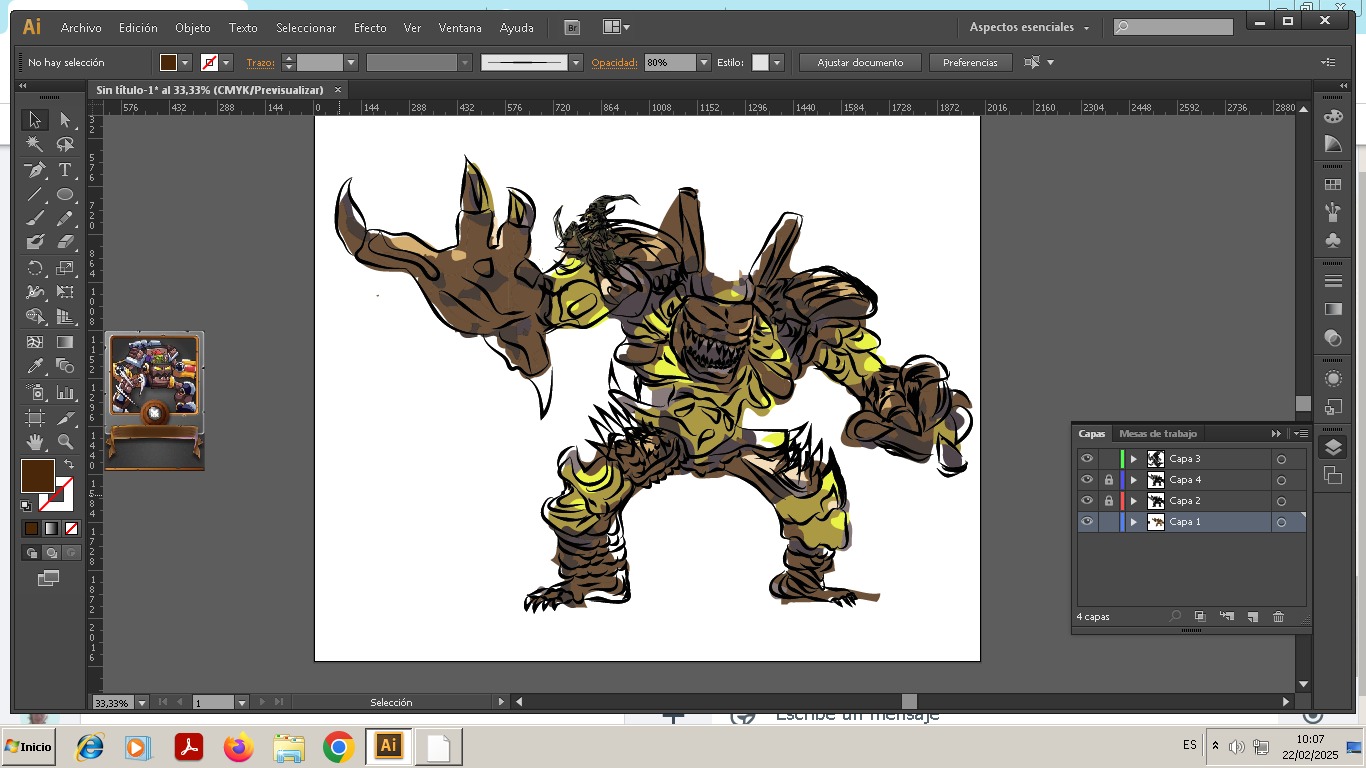Select the Blob Brush tool
The image size is (1366, 768).
pyautogui.click(x=34, y=242)
